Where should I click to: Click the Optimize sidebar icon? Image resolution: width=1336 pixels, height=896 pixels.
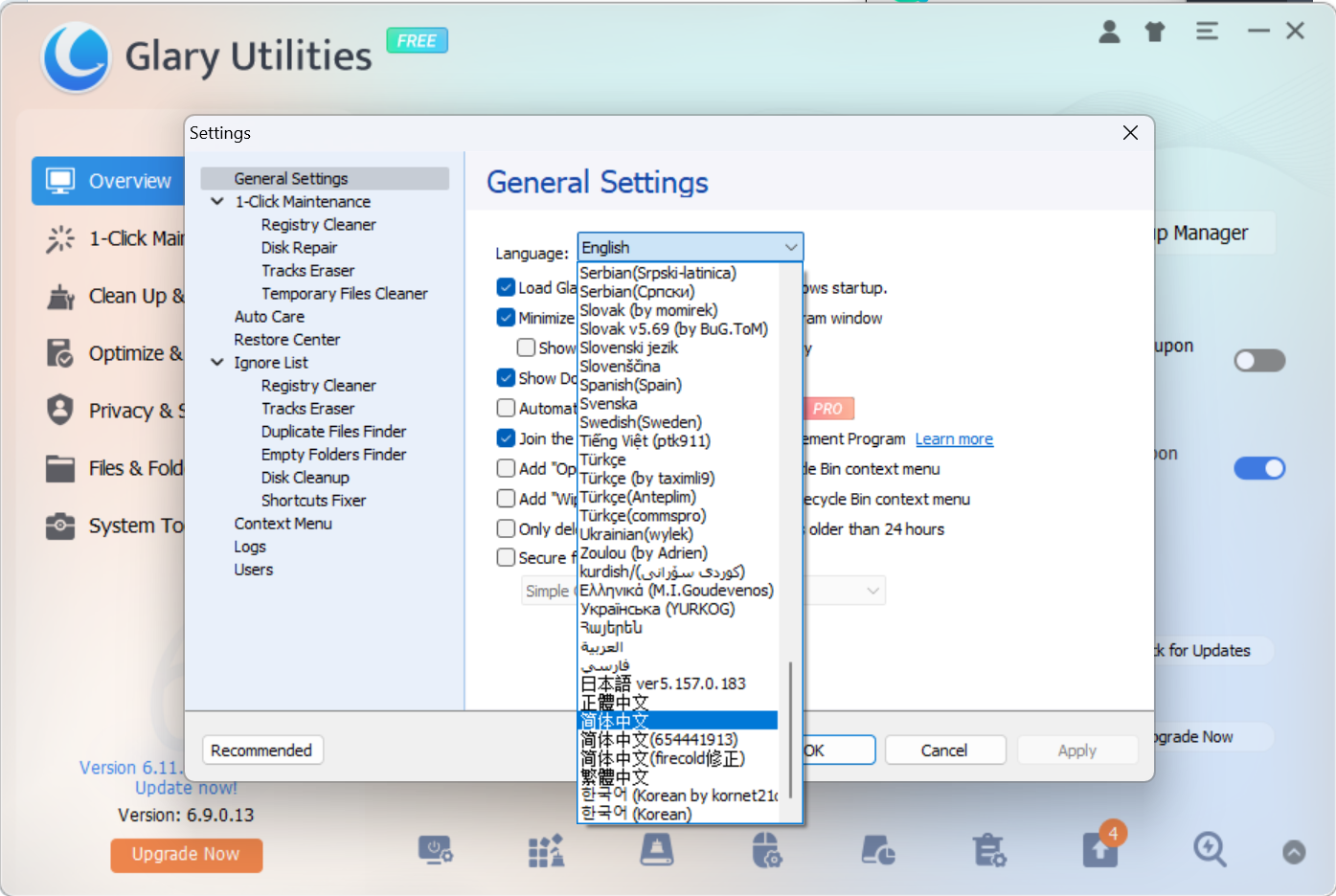click(x=60, y=353)
